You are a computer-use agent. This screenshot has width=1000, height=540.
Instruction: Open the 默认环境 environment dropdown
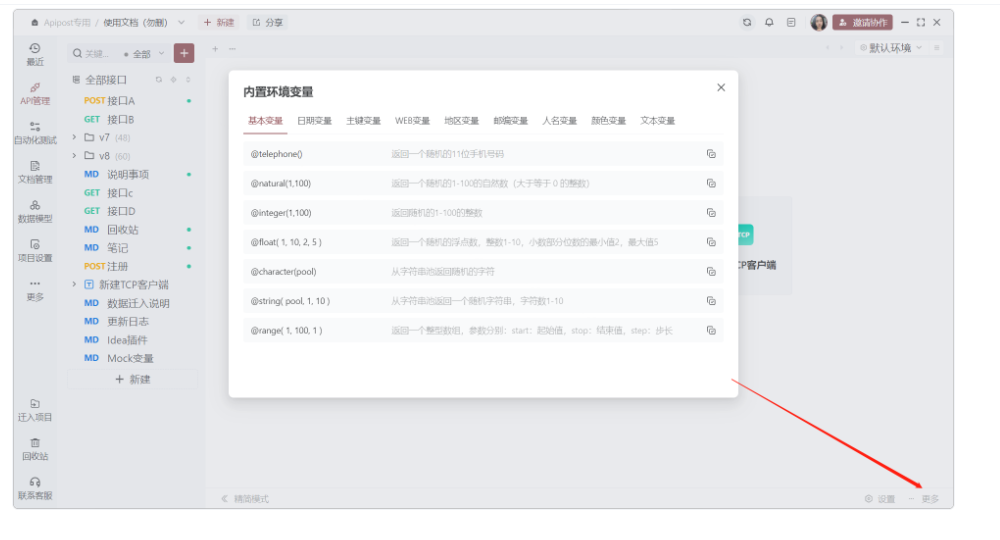tap(891, 48)
